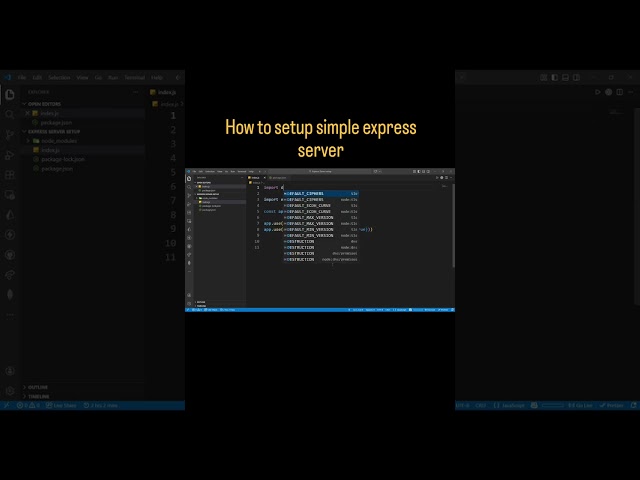The width and height of the screenshot is (640, 480).
Task: Select package.json under background Open Editors
Action: click(x=56, y=122)
